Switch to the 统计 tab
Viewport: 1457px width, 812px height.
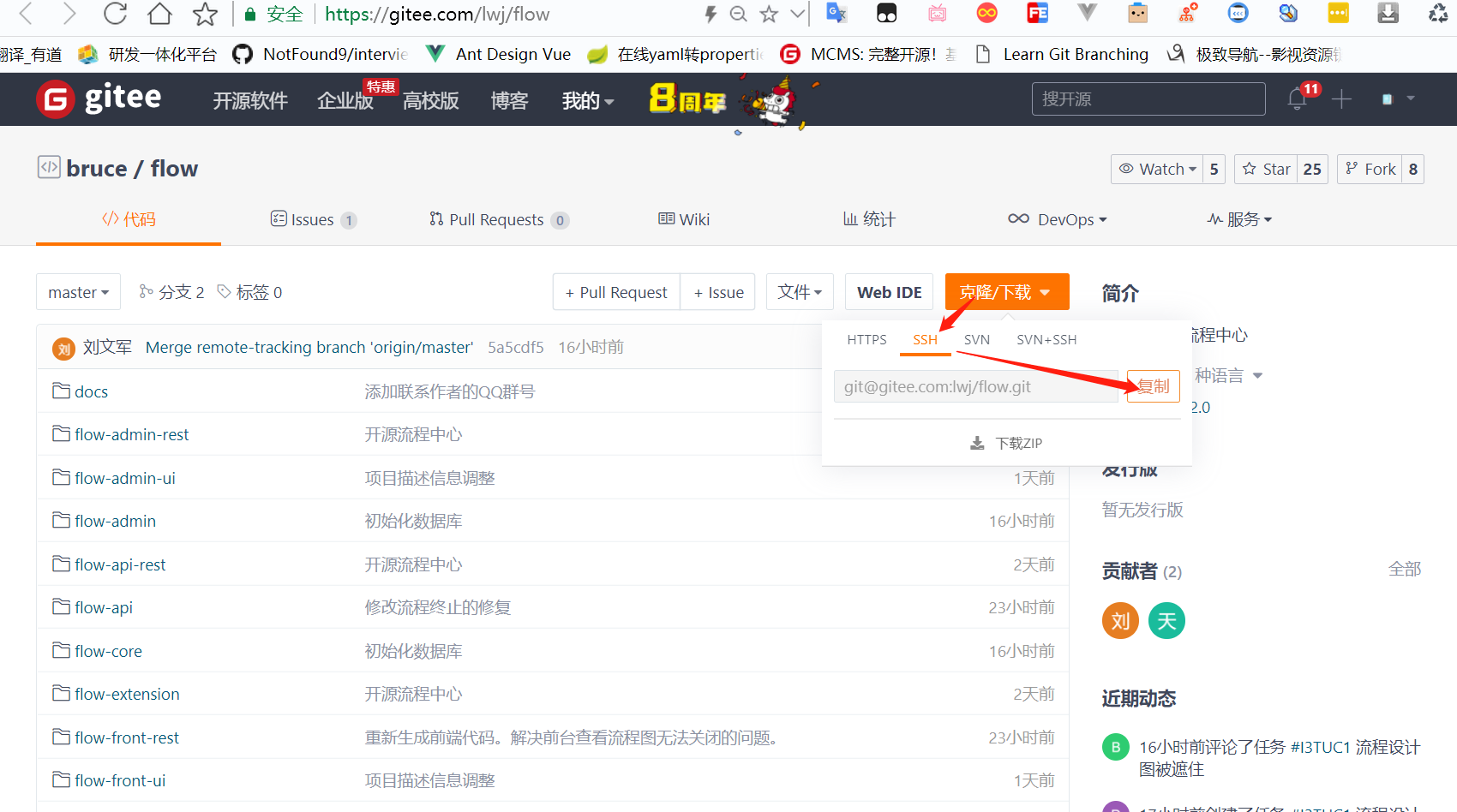coord(869,219)
